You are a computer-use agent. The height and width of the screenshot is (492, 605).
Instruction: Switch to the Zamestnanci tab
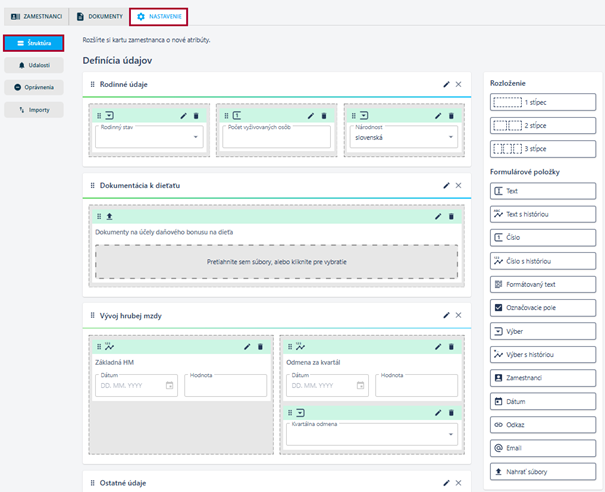tap(37, 17)
